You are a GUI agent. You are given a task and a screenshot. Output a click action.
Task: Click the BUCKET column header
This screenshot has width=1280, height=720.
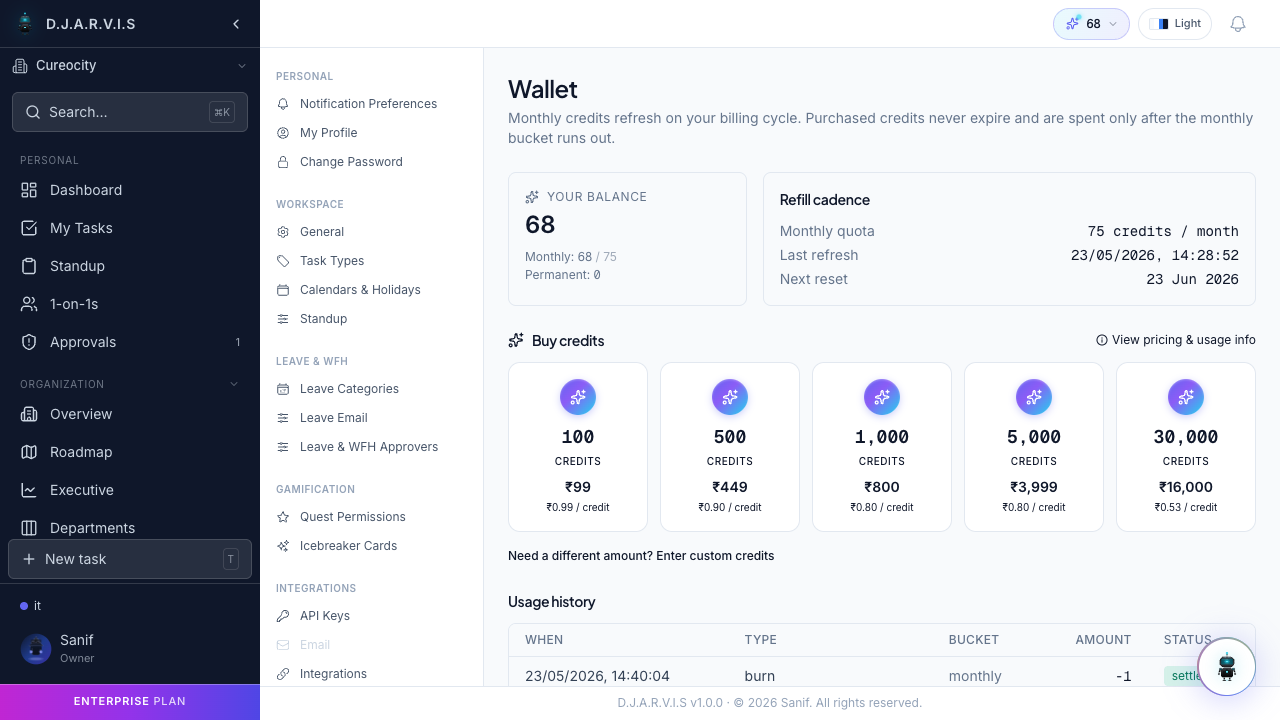tap(974, 640)
